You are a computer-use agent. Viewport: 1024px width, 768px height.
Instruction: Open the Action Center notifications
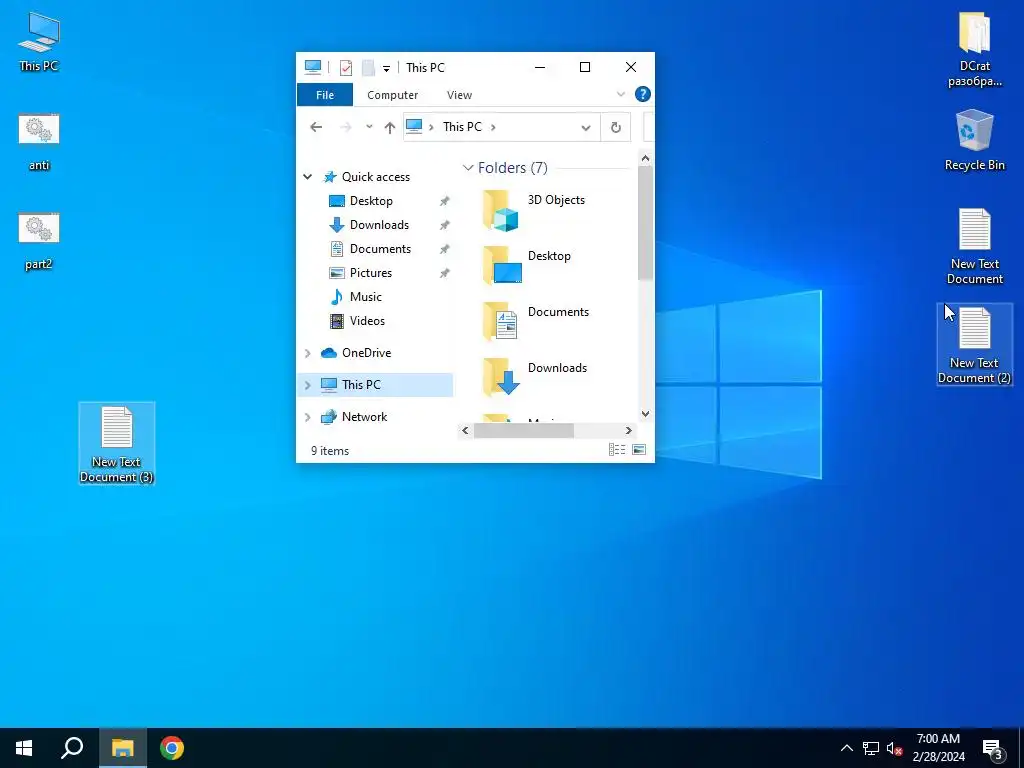(993, 750)
